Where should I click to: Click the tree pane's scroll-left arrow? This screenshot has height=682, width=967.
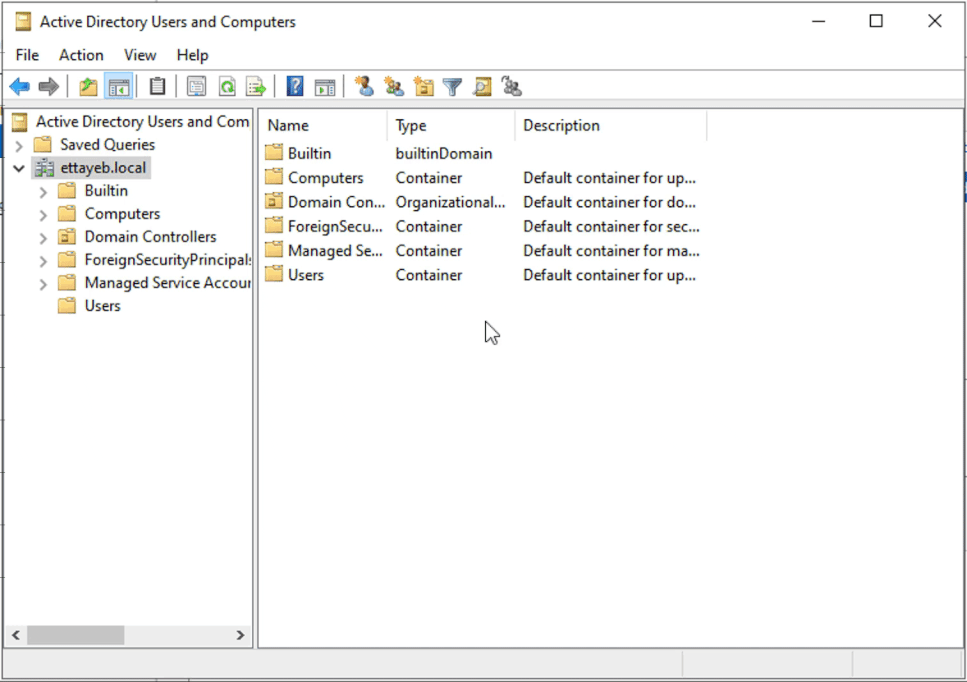[16, 635]
